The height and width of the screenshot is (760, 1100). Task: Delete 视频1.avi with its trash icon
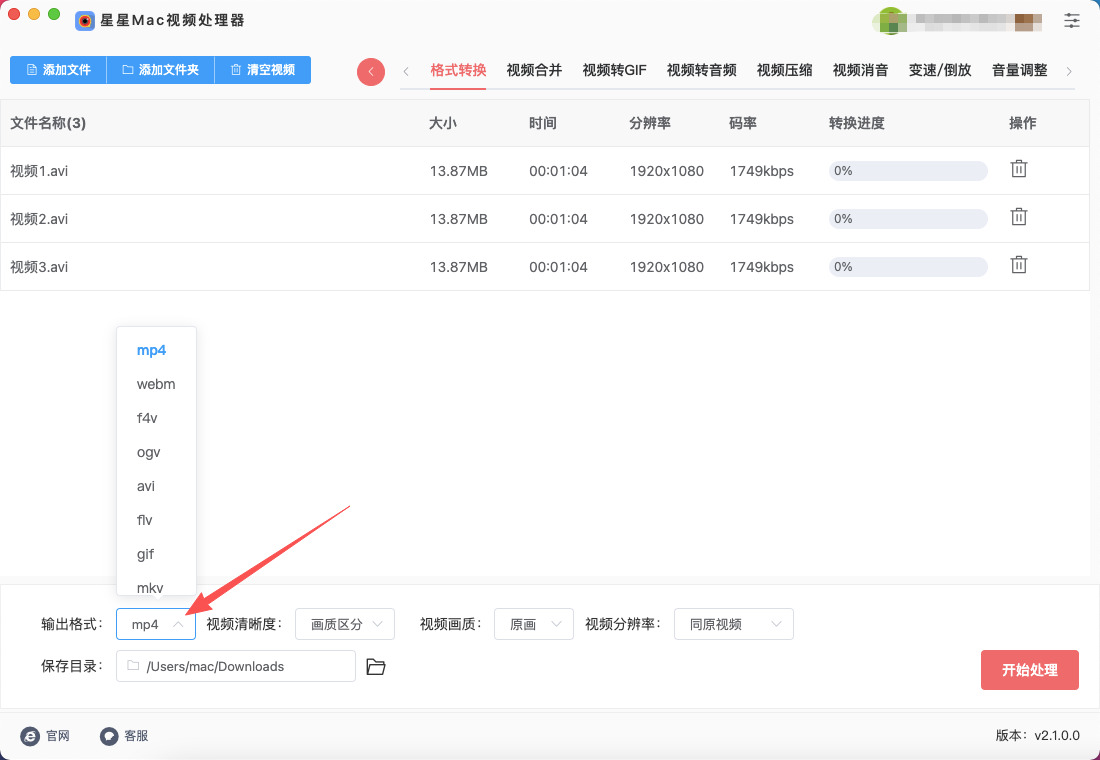1018,169
